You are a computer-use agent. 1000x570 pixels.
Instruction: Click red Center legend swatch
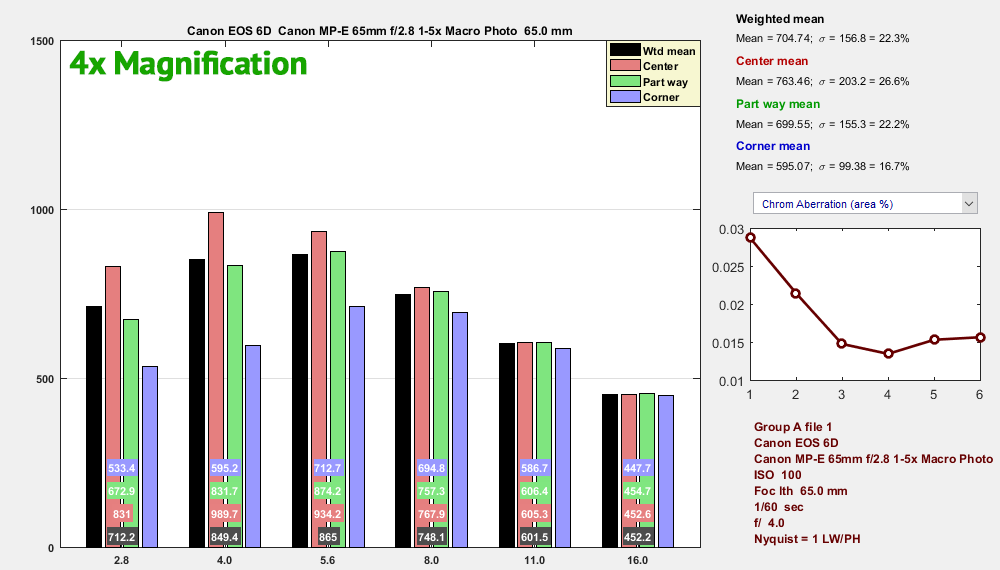point(624,66)
